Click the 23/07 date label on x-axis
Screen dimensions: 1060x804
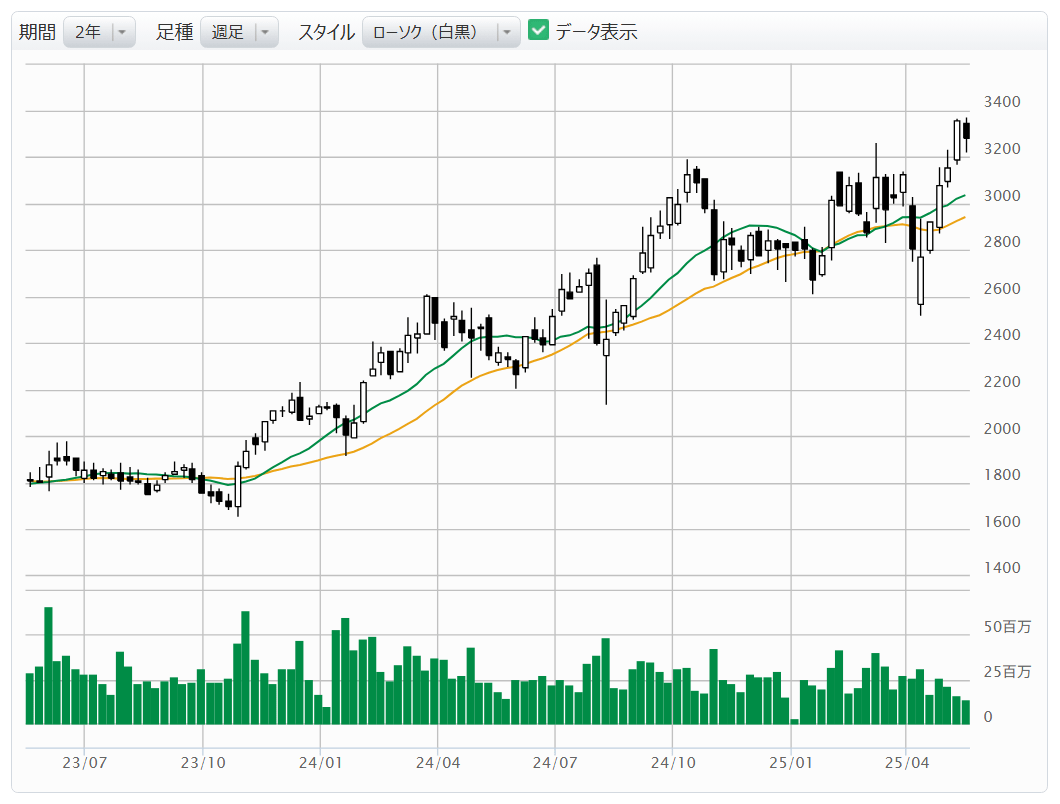click(84, 763)
